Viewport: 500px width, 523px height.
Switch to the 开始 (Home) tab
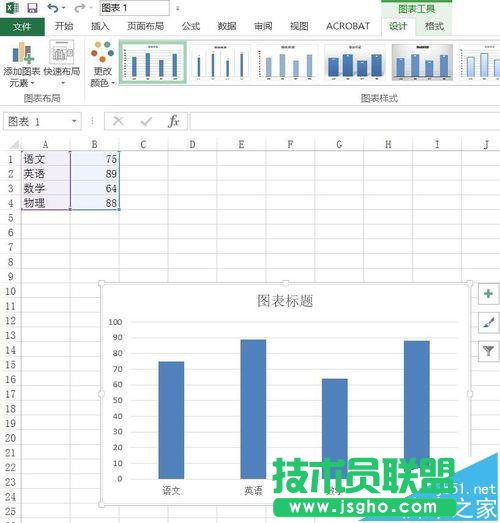coord(64,26)
